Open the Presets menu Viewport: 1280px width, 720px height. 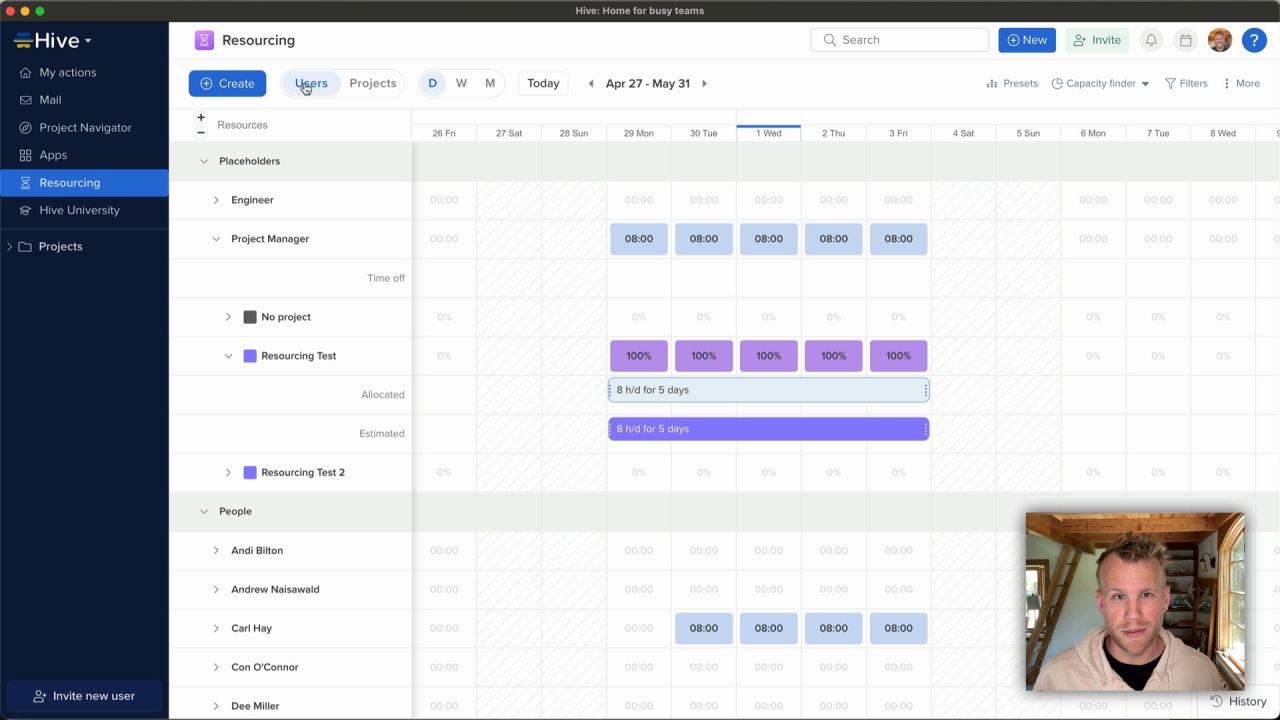[1012, 83]
